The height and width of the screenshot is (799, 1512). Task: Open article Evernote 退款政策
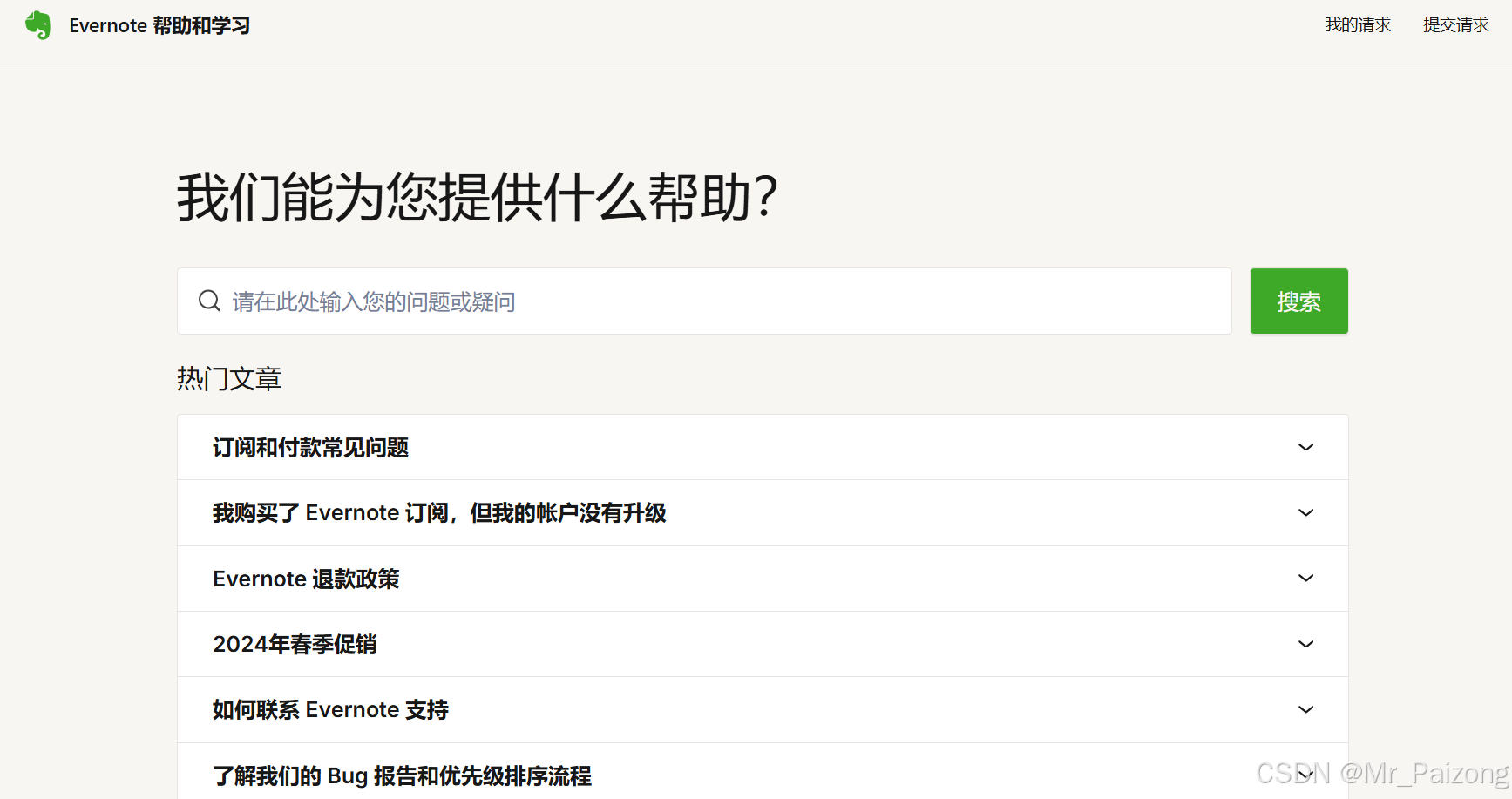306,579
